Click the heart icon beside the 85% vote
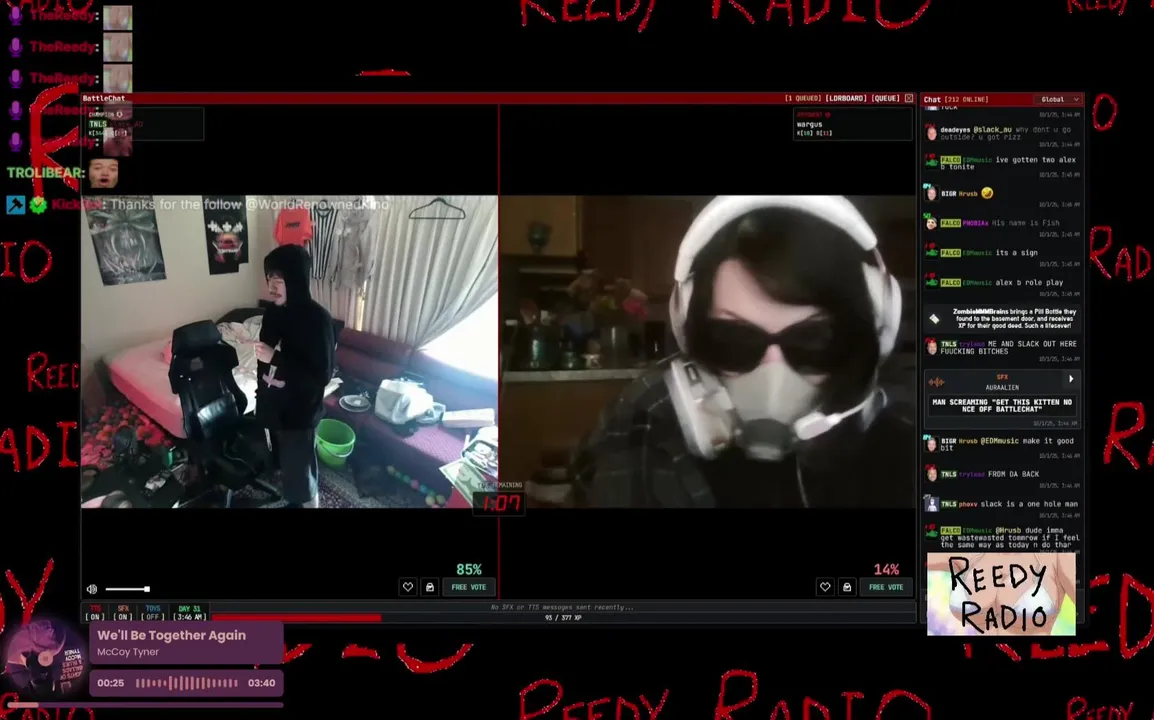Screen dimensions: 1154x720 click(x=408, y=587)
